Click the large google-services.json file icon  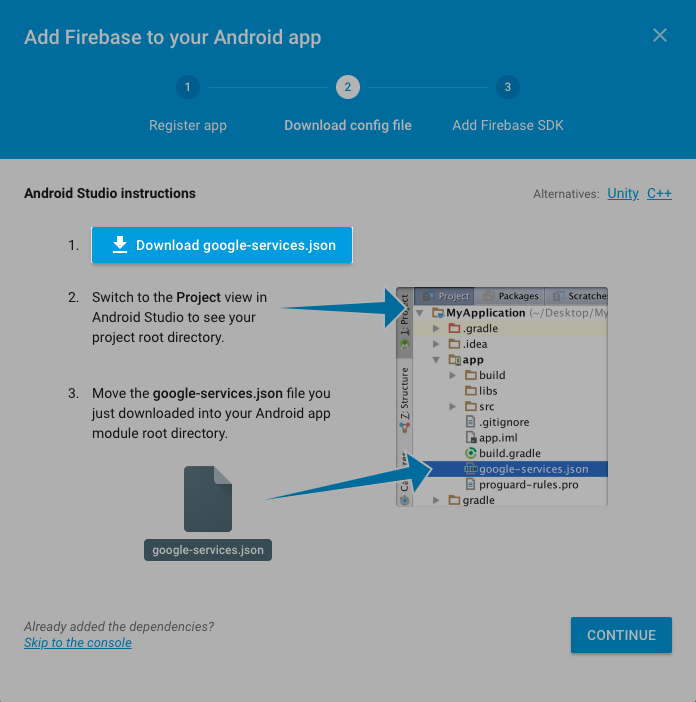coord(208,499)
